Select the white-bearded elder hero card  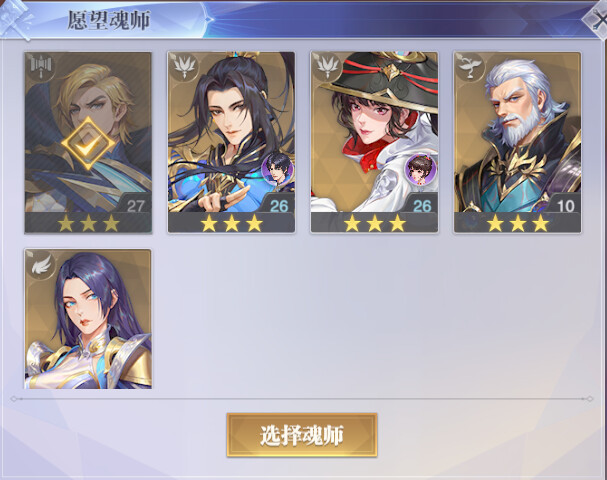(518, 142)
